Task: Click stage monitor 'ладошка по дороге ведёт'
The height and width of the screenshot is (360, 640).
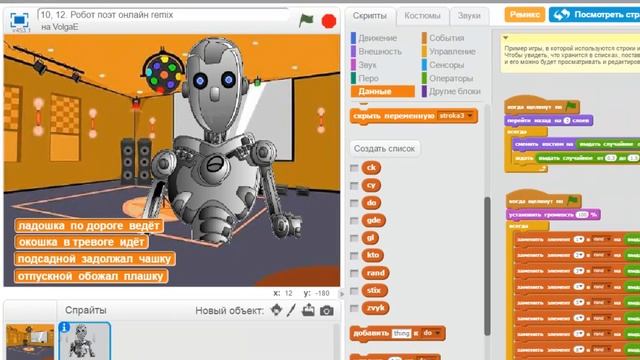Action: 89,226
